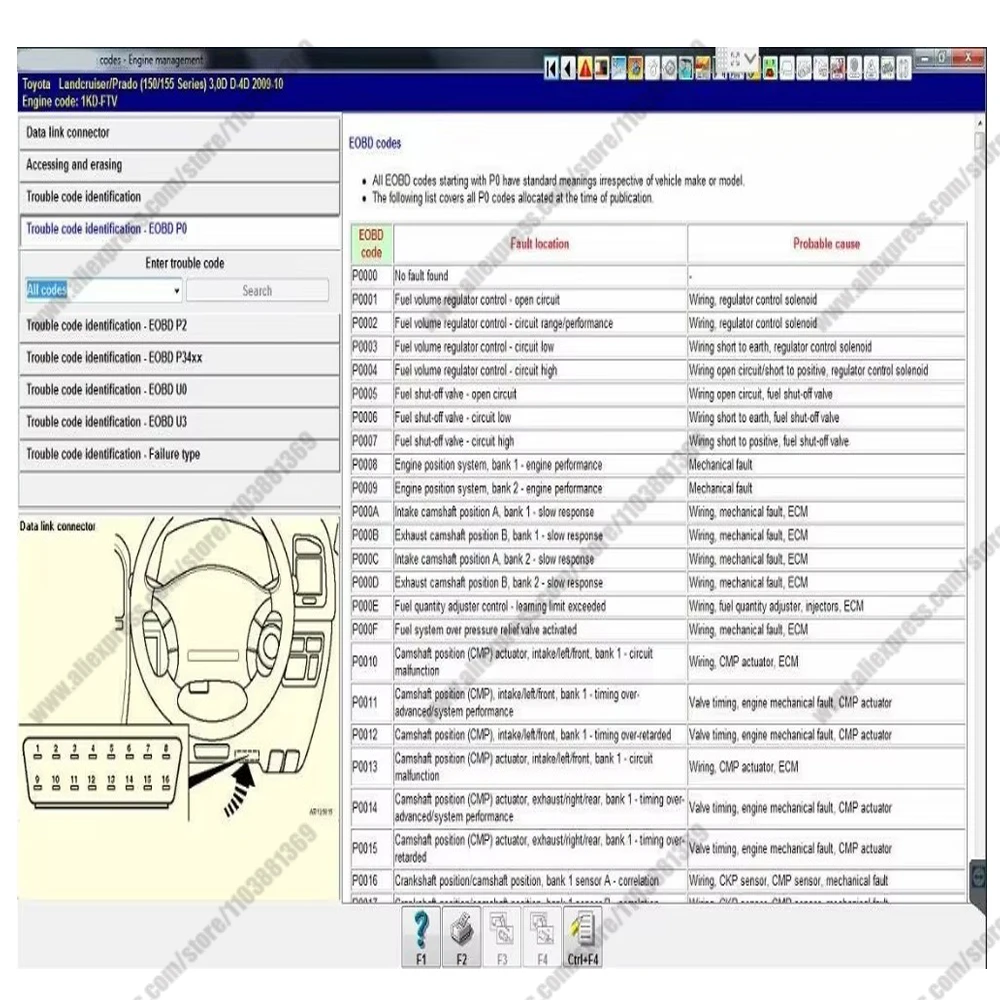Select the P0014 code cell
The width and height of the screenshot is (1000, 1000).
tap(371, 808)
